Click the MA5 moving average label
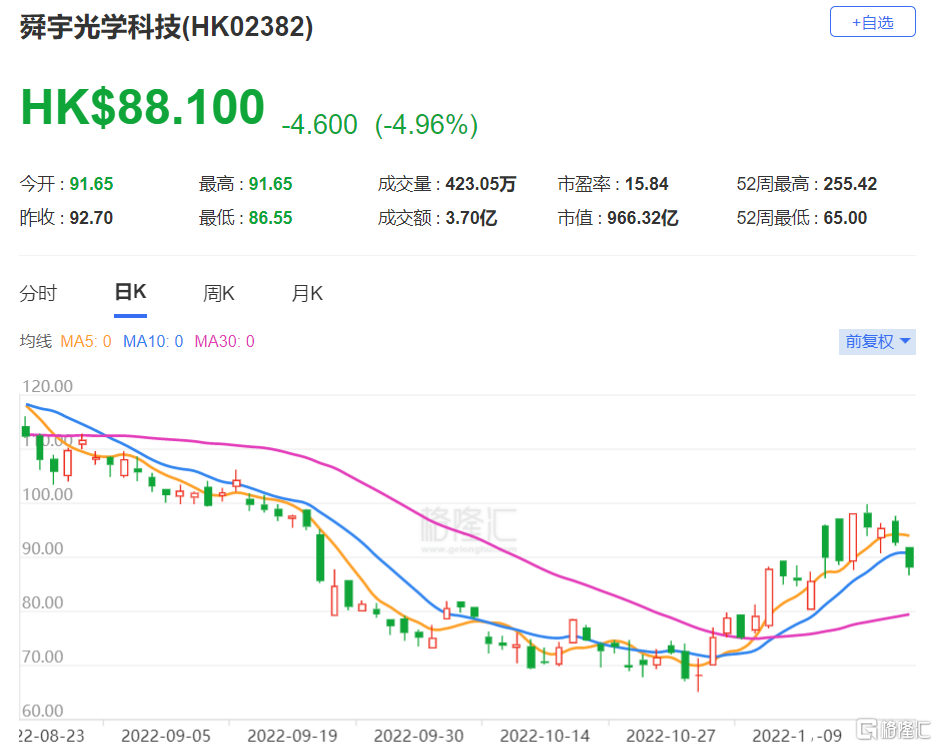 [86, 341]
